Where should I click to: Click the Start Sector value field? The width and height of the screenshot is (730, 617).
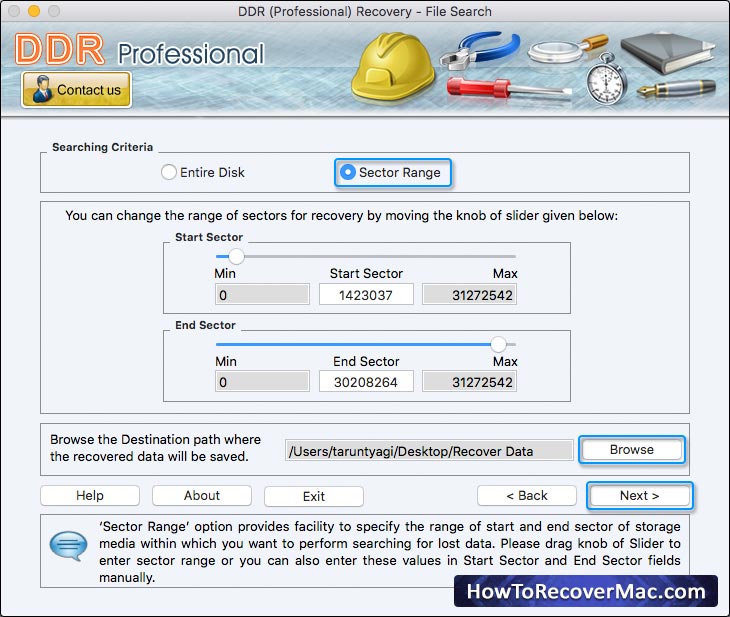[366, 295]
